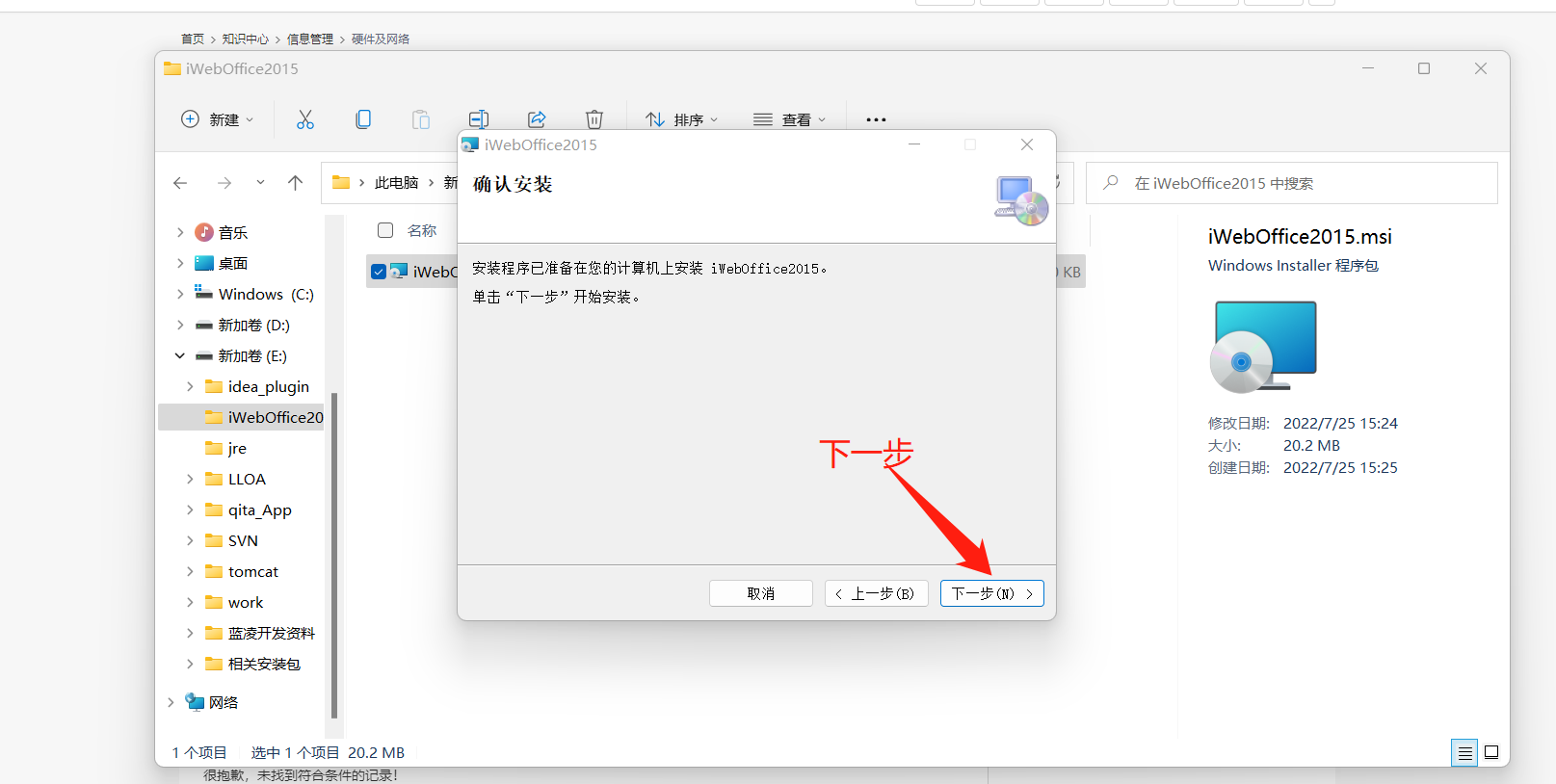Toggle the select-all checkbox beside 名称
This screenshot has height=784, width=1556.
(x=385, y=230)
